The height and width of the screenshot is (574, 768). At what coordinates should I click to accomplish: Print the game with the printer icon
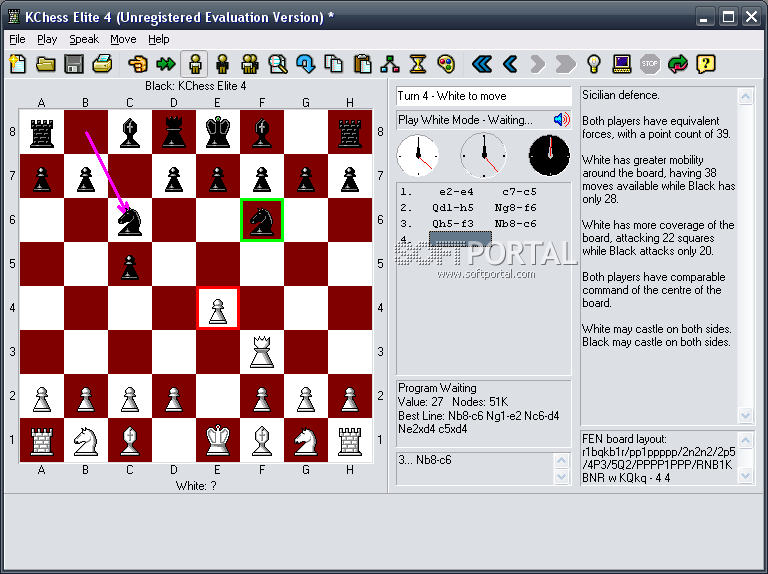[x=102, y=64]
